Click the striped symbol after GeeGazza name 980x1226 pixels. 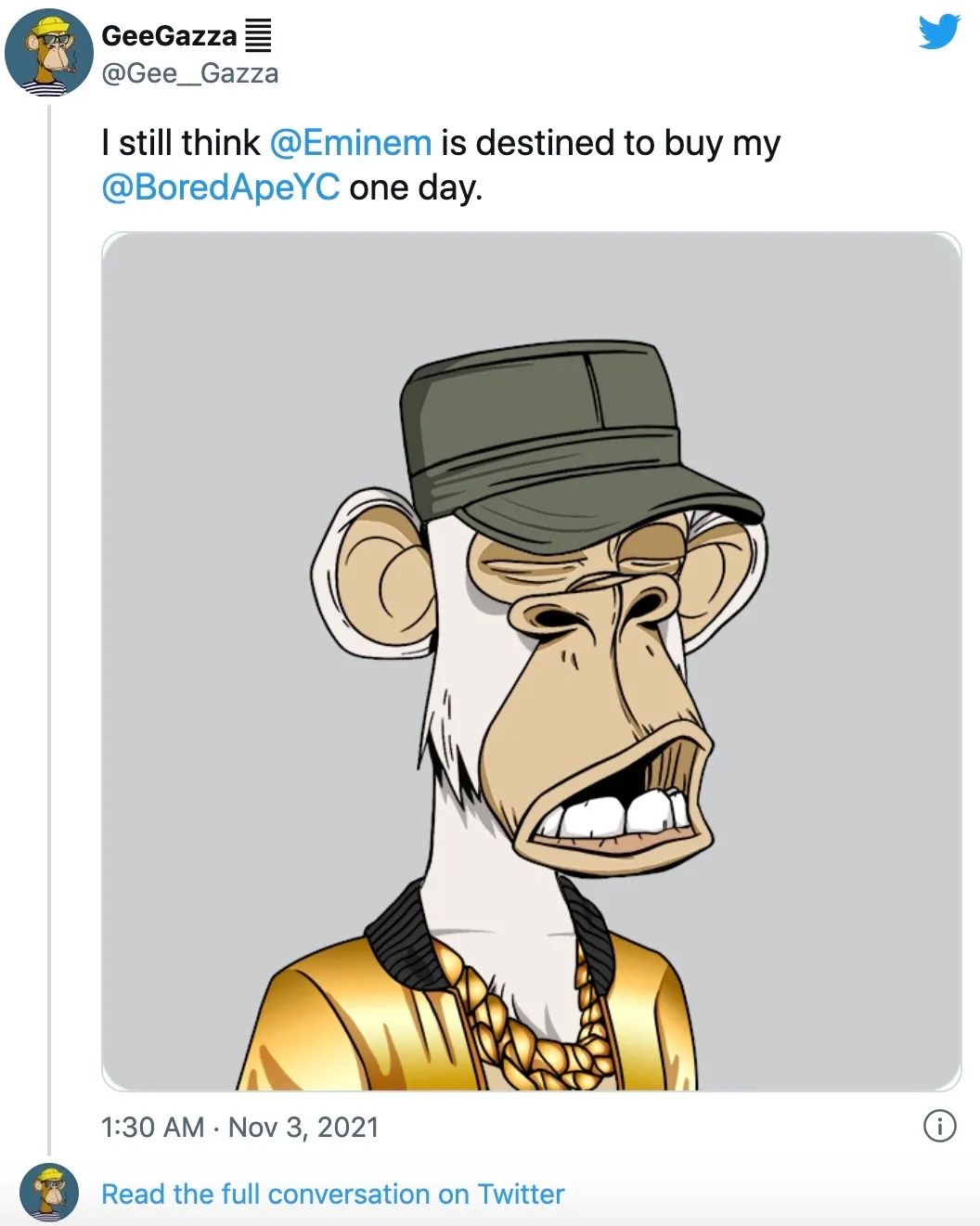pos(258,36)
